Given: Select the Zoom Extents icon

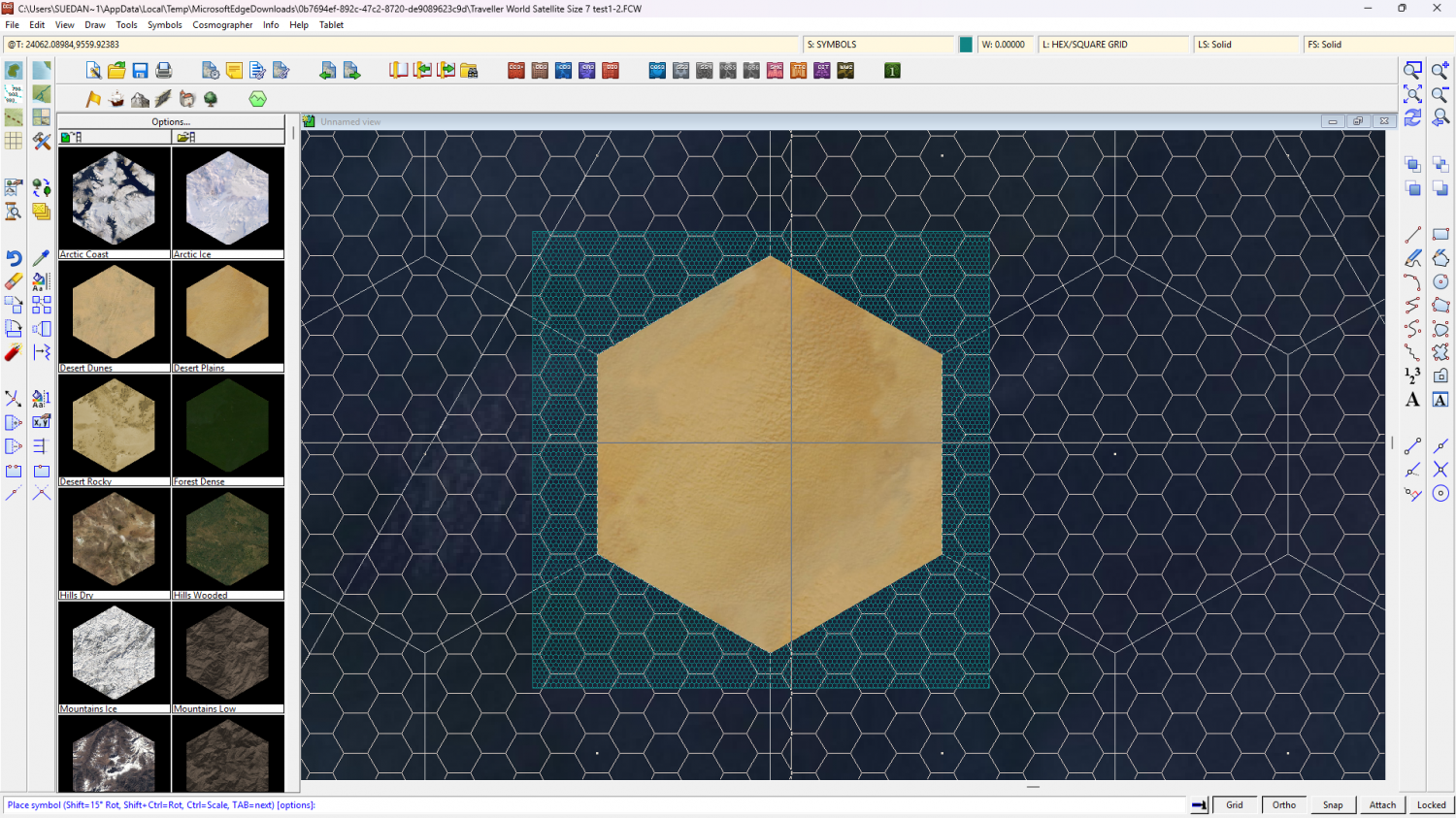Looking at the screenshot, I should pyautogui.click(x=1412, y=94).
